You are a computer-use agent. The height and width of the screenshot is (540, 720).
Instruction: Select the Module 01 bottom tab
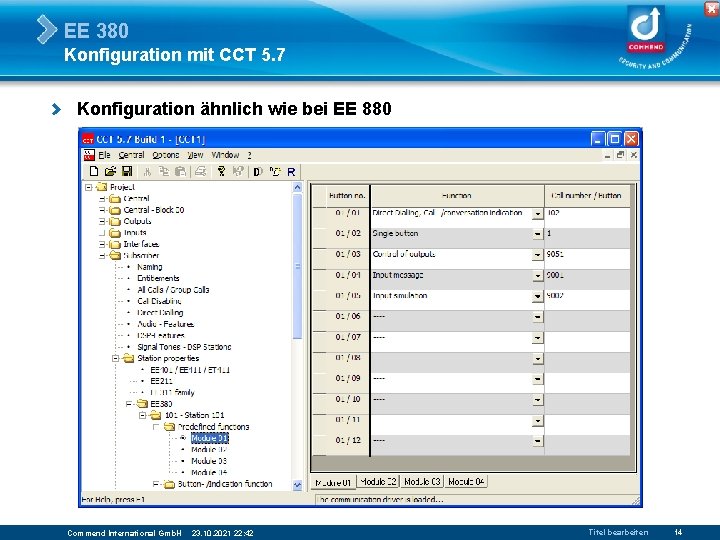[333, 483]
